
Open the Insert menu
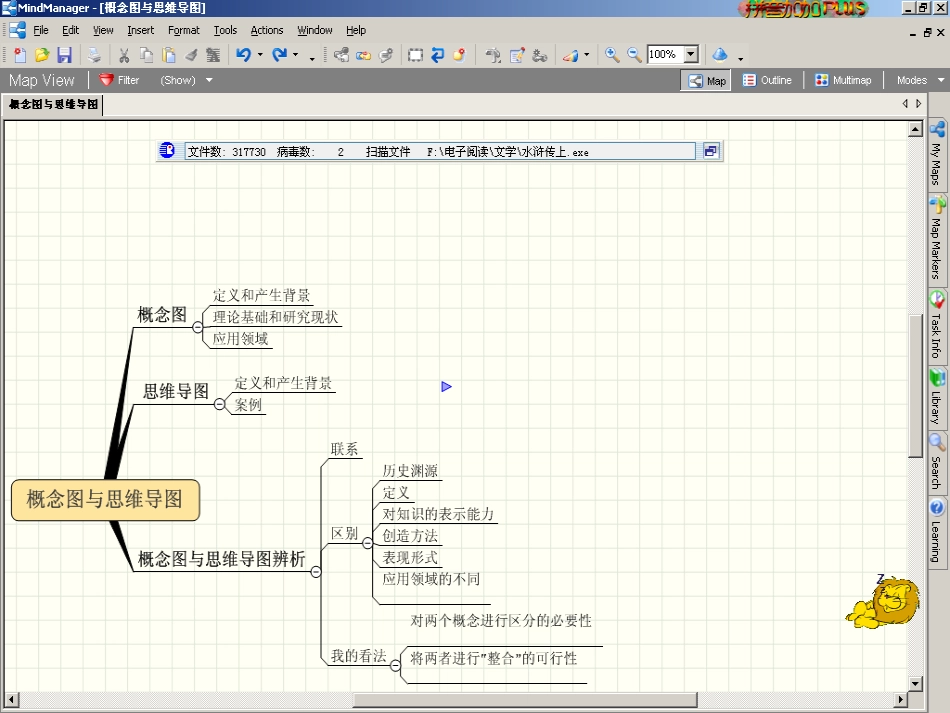pyautogui.click(x=140, y=30)
